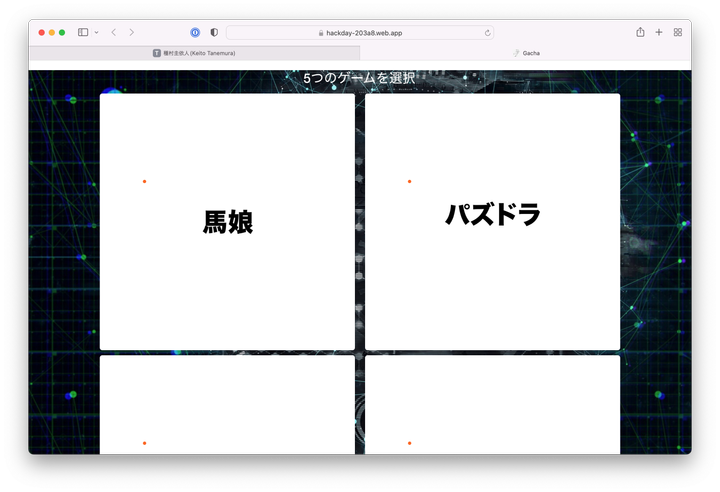Screen dimensions: 720x492
Task: Open the 1Password extension icon
Action: click(x=195, y=32)
